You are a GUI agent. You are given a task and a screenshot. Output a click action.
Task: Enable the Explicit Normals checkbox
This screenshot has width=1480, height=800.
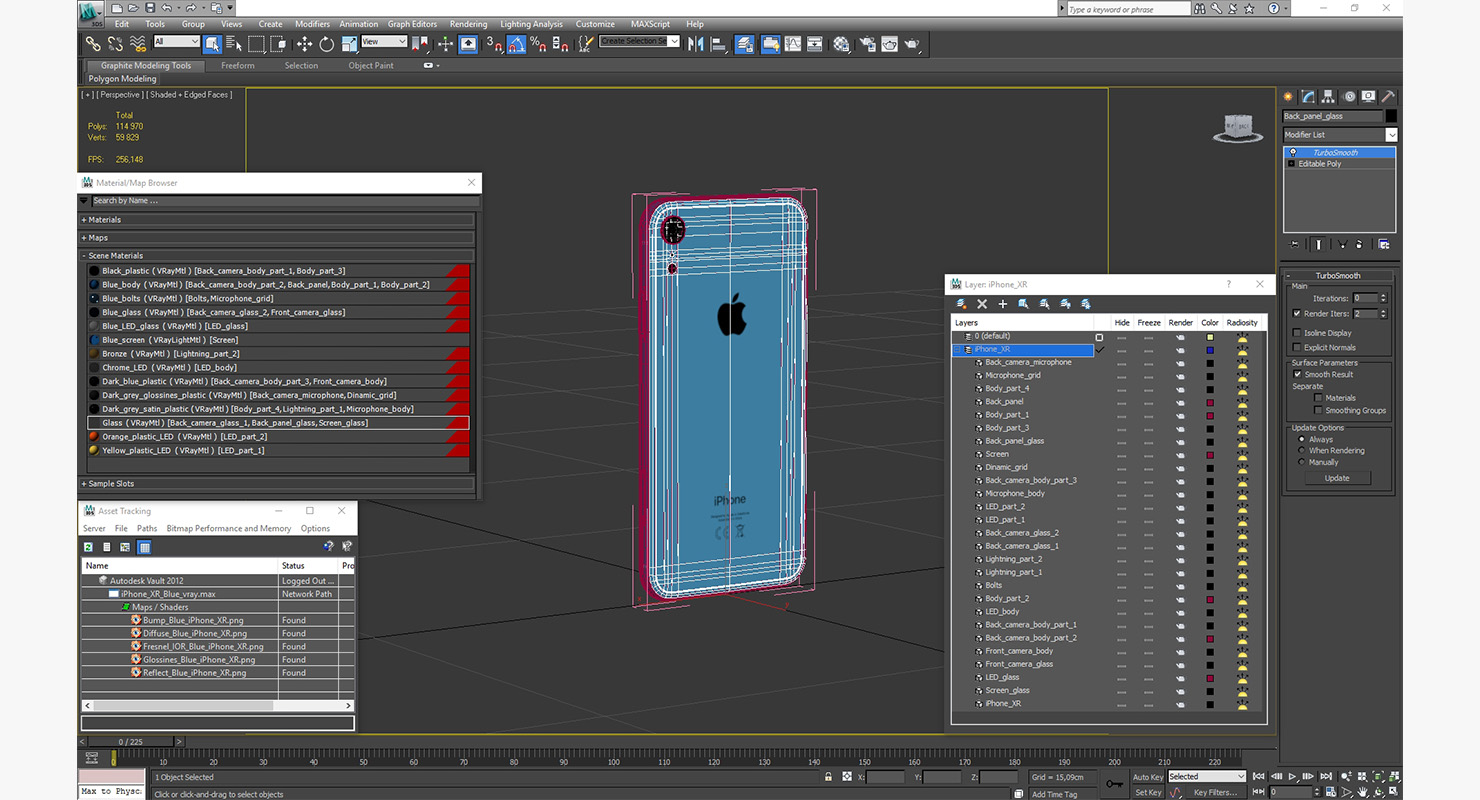point(1297,347)
